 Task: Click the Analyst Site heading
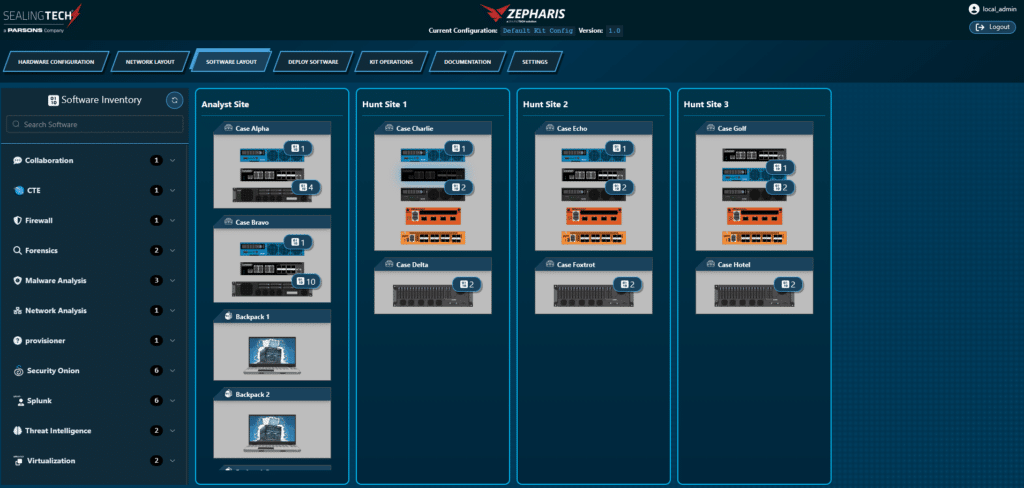[x=225, y=104]
